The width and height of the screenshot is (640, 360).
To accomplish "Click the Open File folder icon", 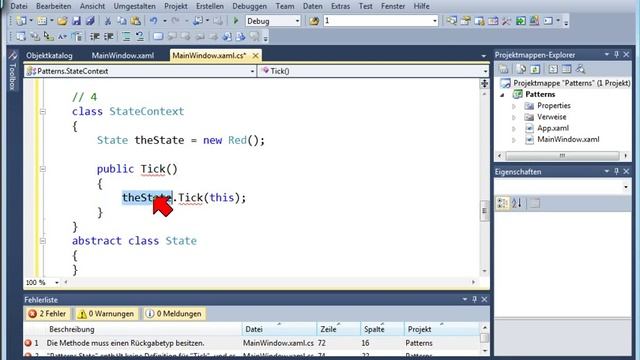I will [x=62, y=21].
